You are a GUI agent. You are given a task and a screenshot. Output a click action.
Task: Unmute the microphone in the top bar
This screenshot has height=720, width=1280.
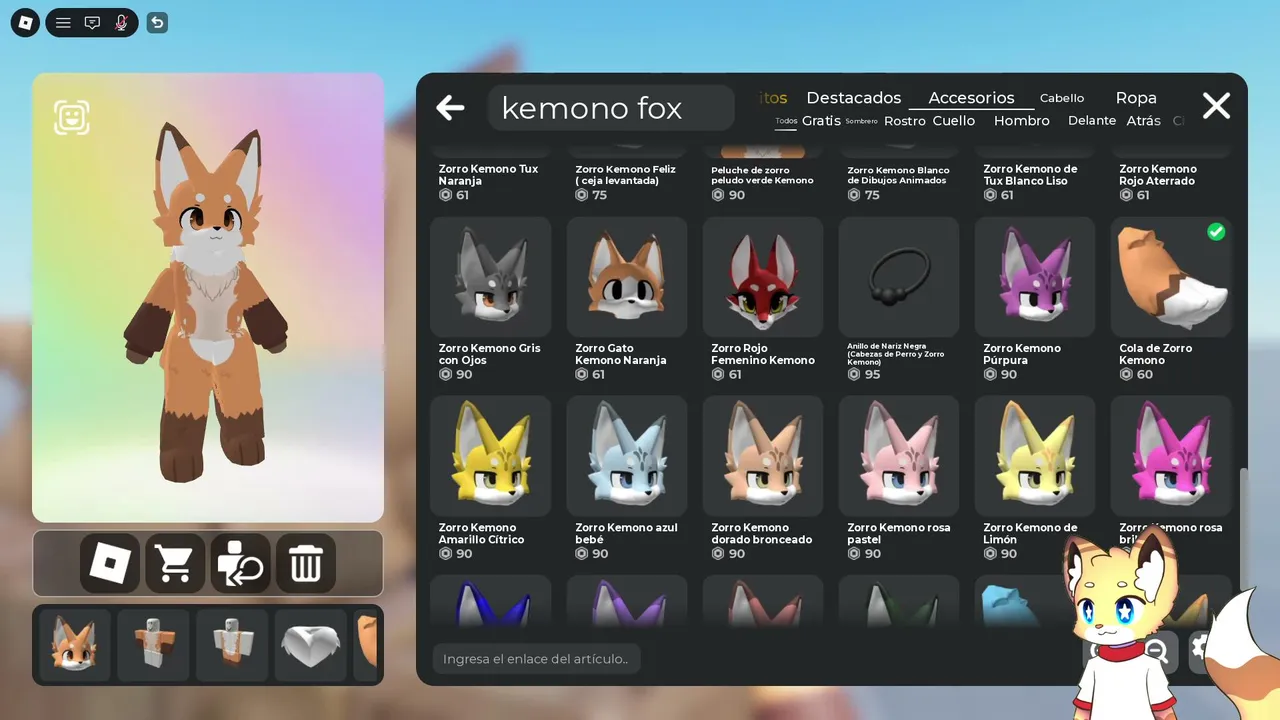[x=122, y=22]
